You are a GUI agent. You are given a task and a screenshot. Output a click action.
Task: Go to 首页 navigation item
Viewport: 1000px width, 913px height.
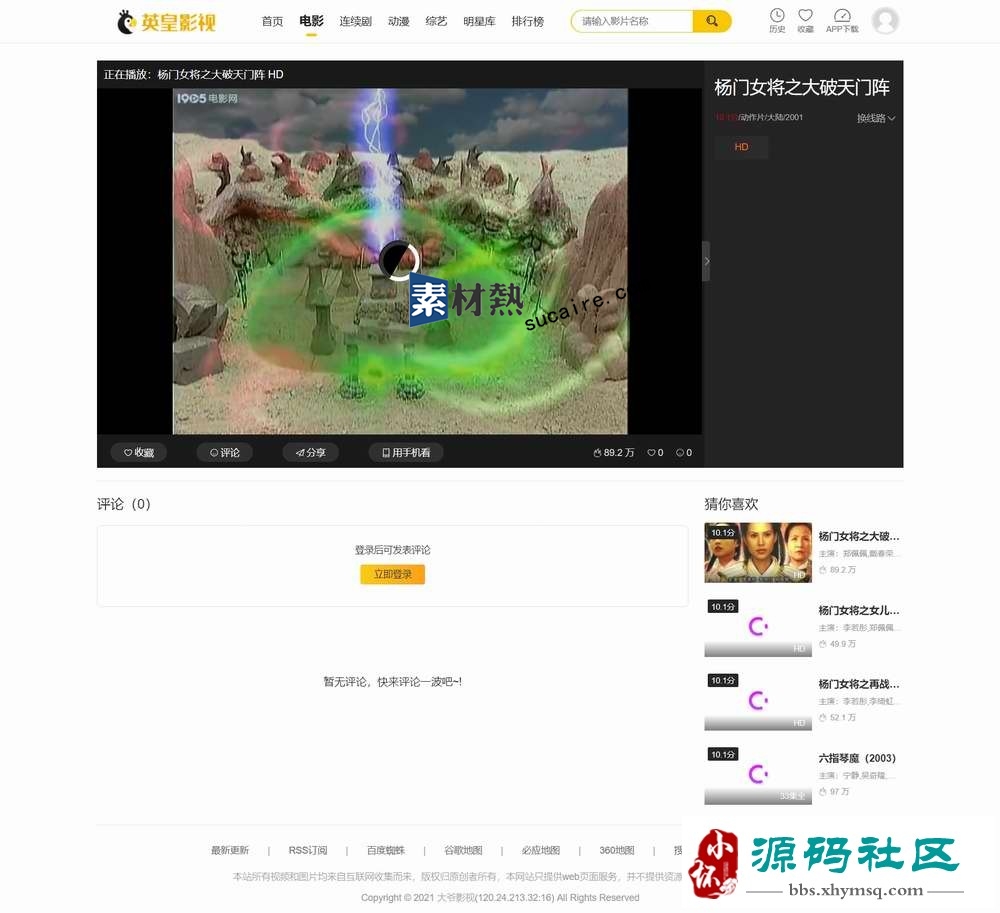pyautogui.click(x=272, y=22)
